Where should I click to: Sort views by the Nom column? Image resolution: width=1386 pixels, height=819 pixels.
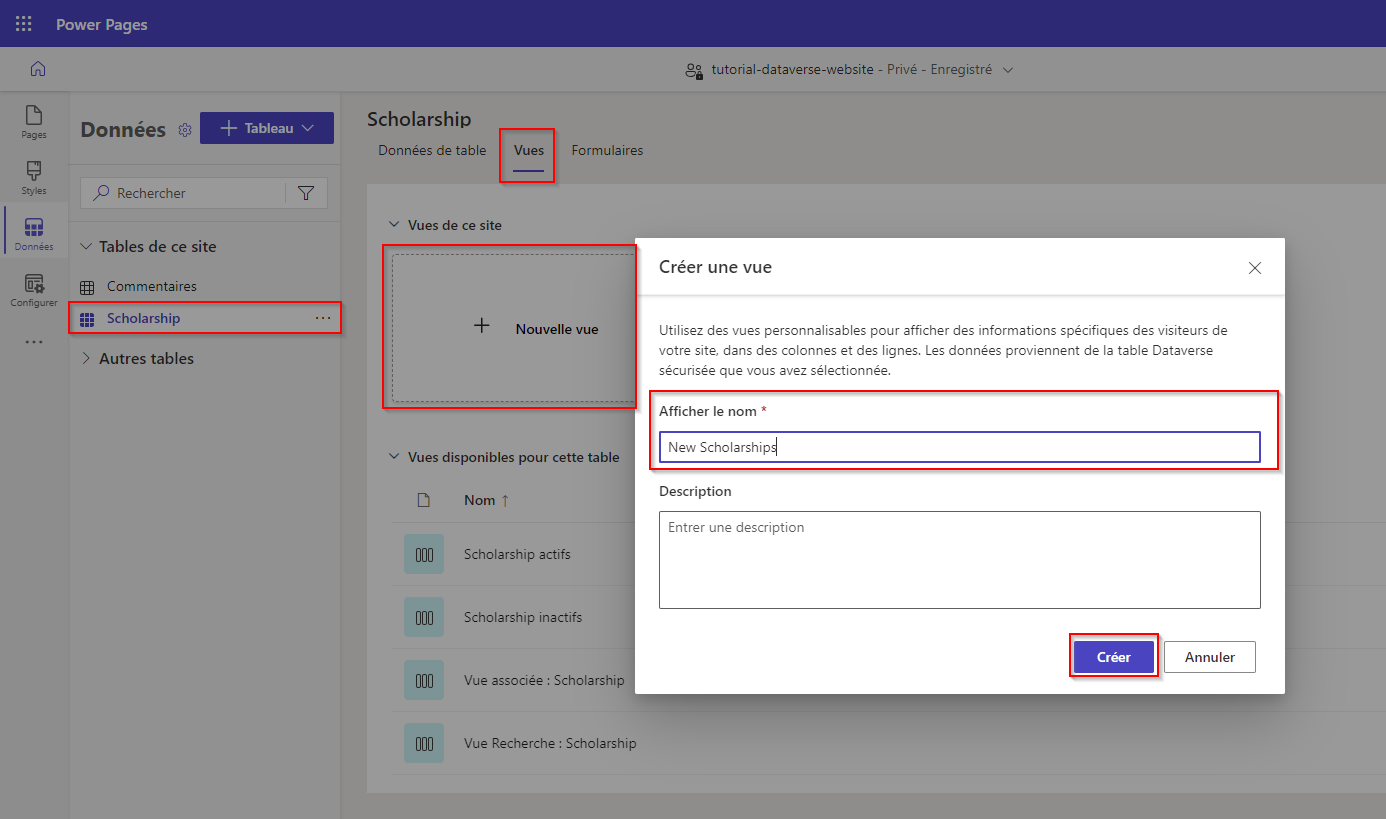487,500
